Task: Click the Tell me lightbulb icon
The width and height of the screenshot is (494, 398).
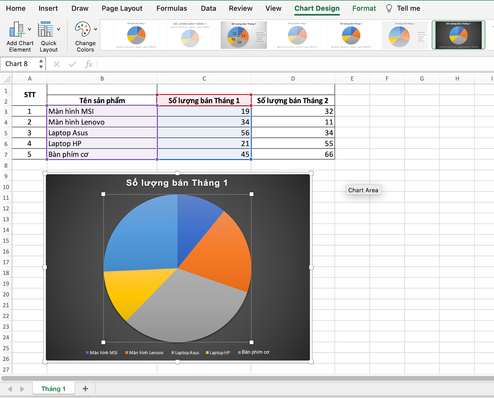Action: pos(389,8)
